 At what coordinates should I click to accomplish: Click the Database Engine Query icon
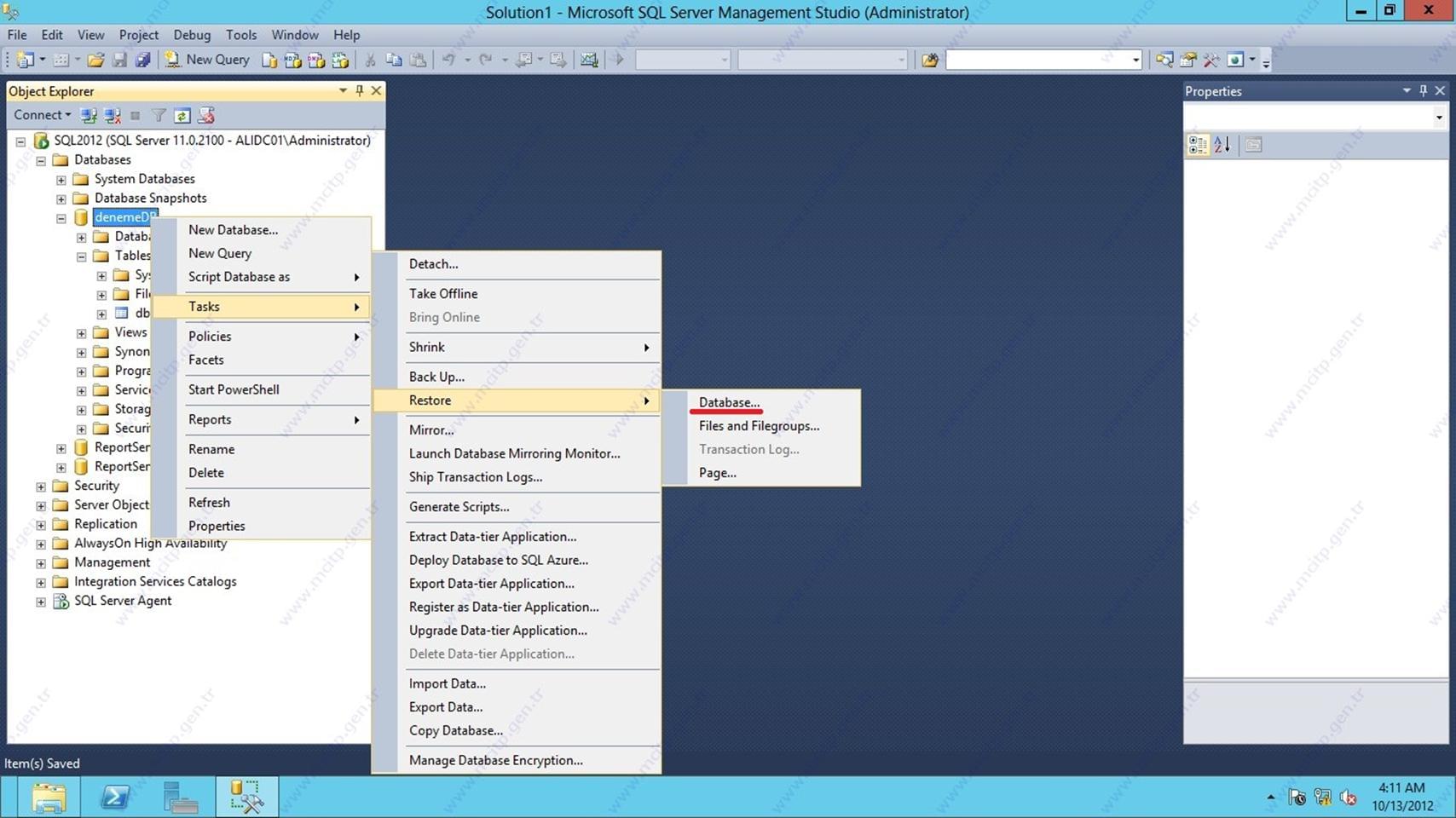point(269,60)
